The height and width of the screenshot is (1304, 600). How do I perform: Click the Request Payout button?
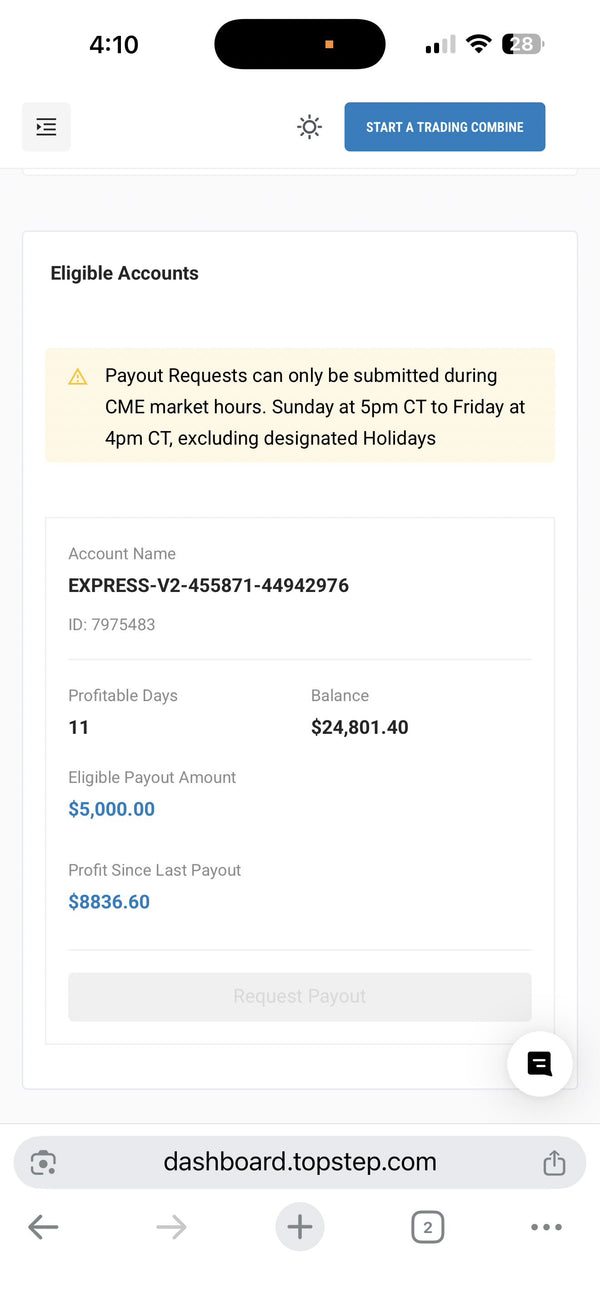coord(299,996)
